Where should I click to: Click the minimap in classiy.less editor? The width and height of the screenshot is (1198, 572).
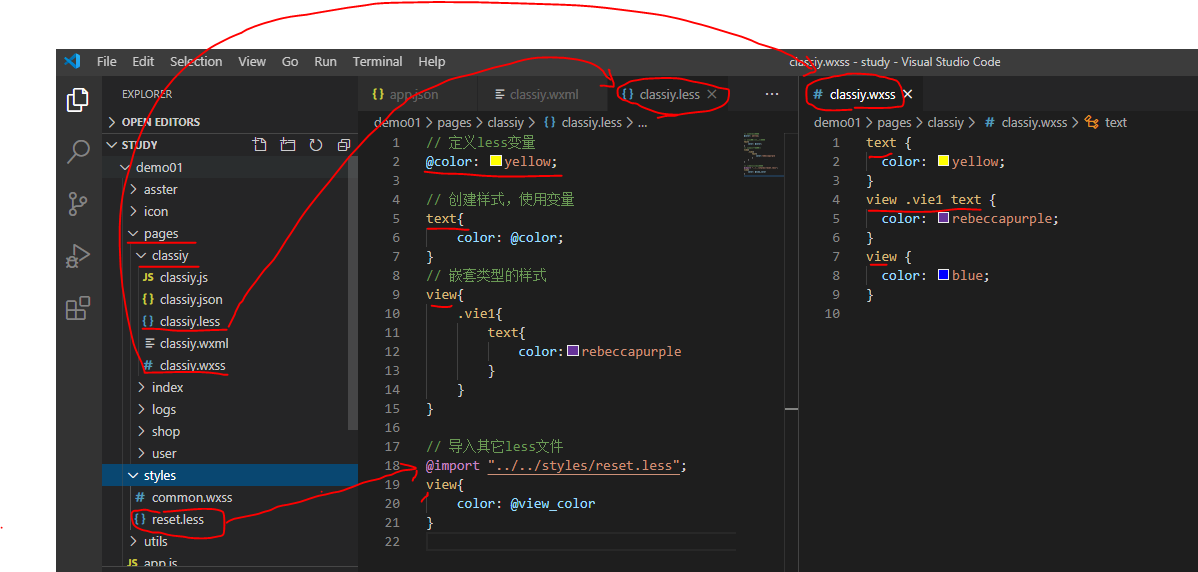point(762,155)
